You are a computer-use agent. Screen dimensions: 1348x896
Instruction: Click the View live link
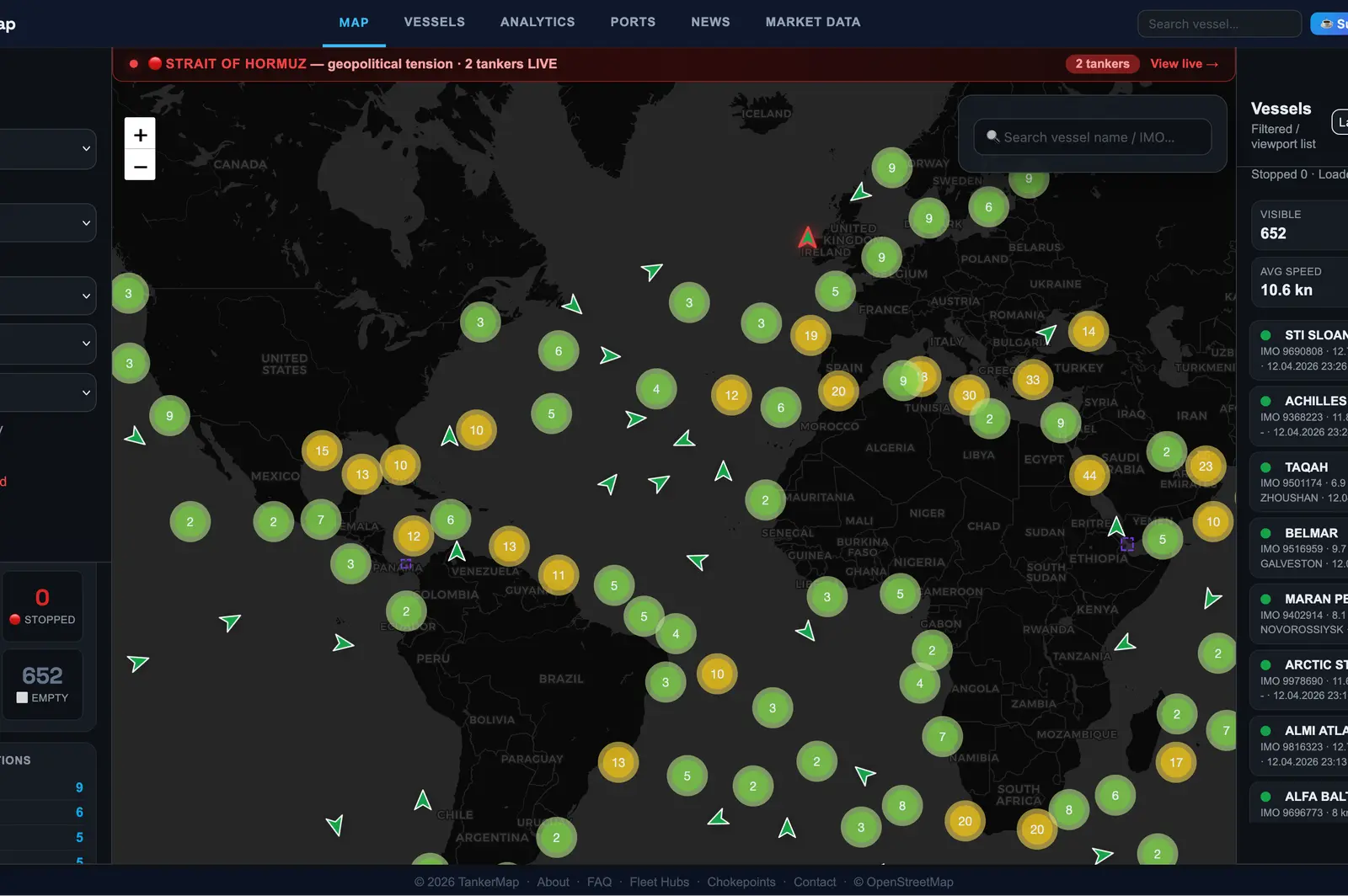coord(1184,64)
